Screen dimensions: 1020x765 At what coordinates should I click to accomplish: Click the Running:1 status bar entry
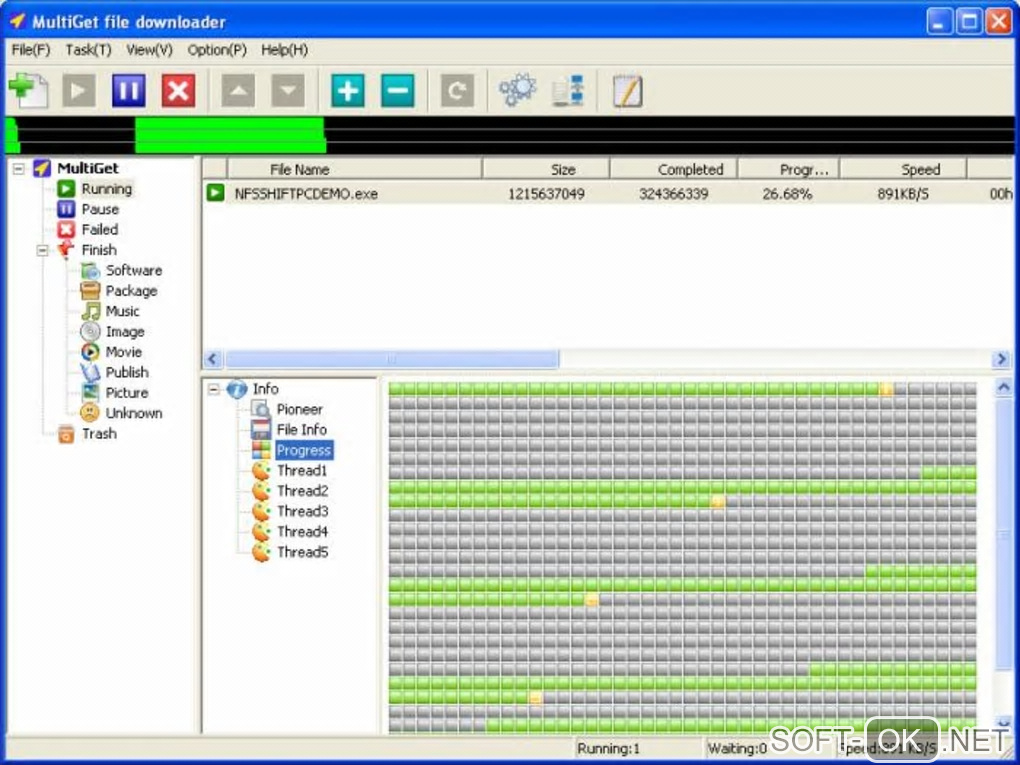(x=608, y=749)
